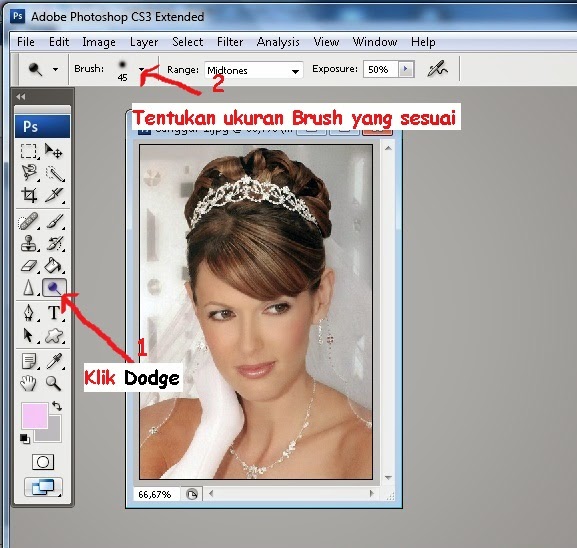Click the Photoshop application title icon
This screenshot has width=577, height=548.
[x=17, y=16]
